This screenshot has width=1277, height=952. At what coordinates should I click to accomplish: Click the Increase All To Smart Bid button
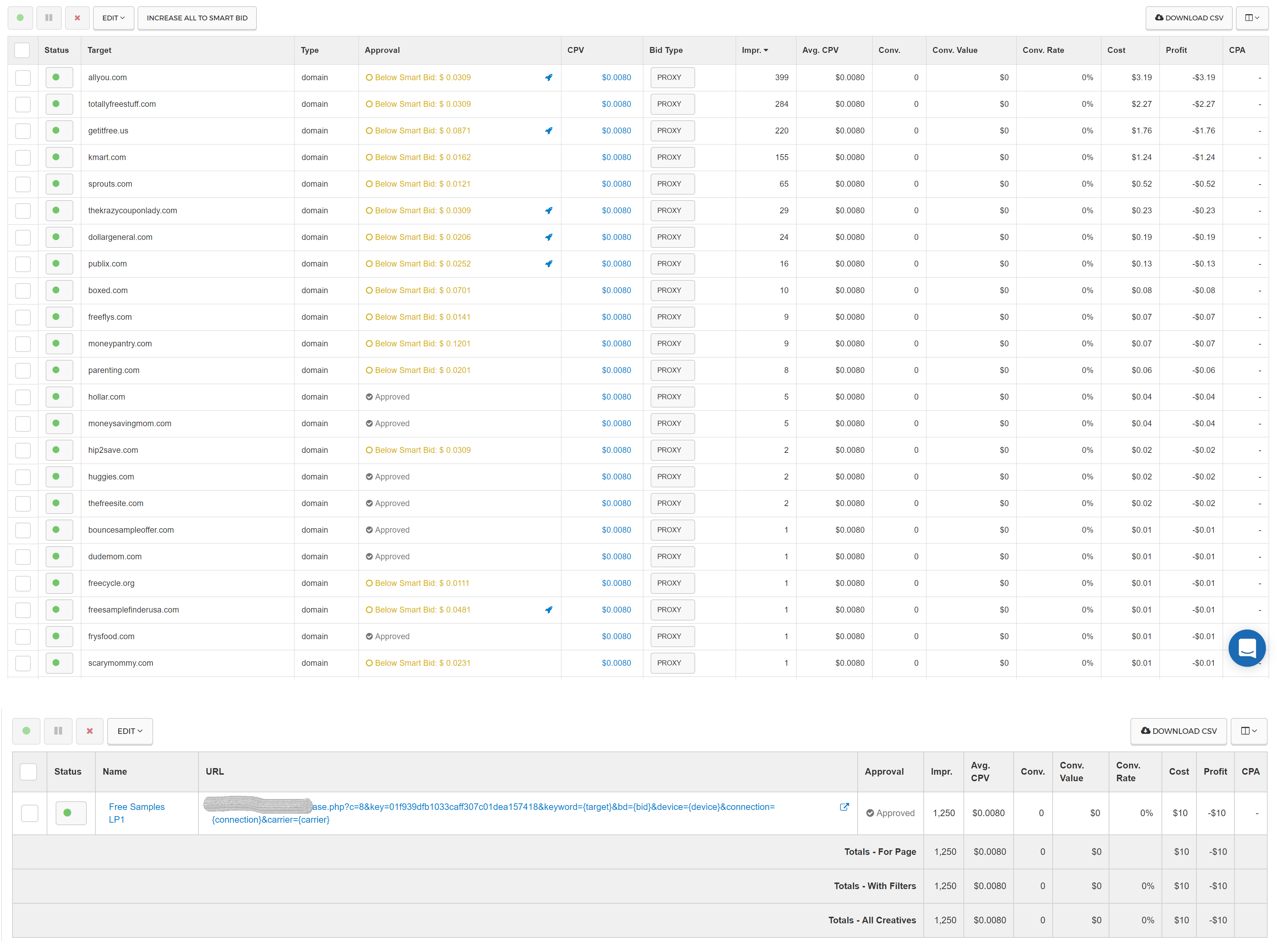click(x=197, y=18)
